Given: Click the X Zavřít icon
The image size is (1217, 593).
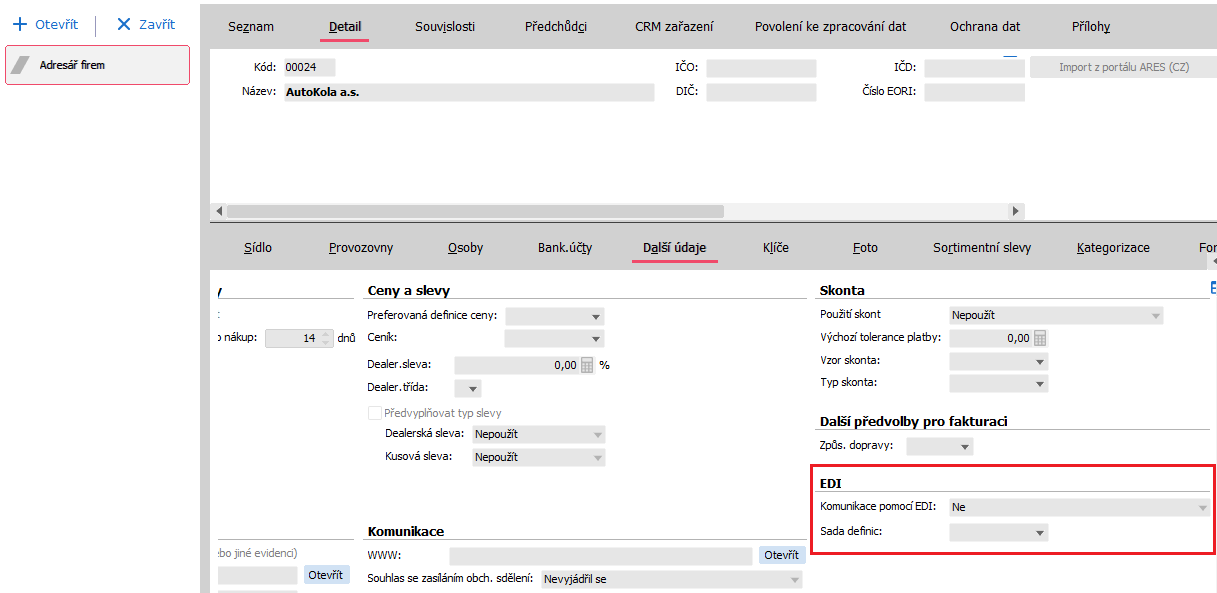Looking at the screenshot, I should (124, 24).
